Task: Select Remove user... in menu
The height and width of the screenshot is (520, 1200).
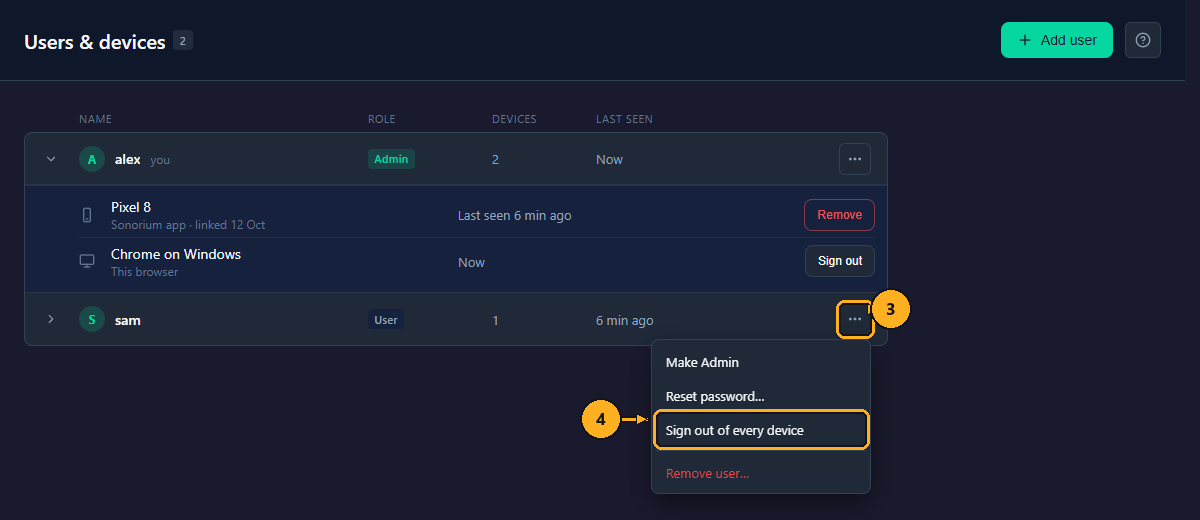Action: click(x=761, y=473)
